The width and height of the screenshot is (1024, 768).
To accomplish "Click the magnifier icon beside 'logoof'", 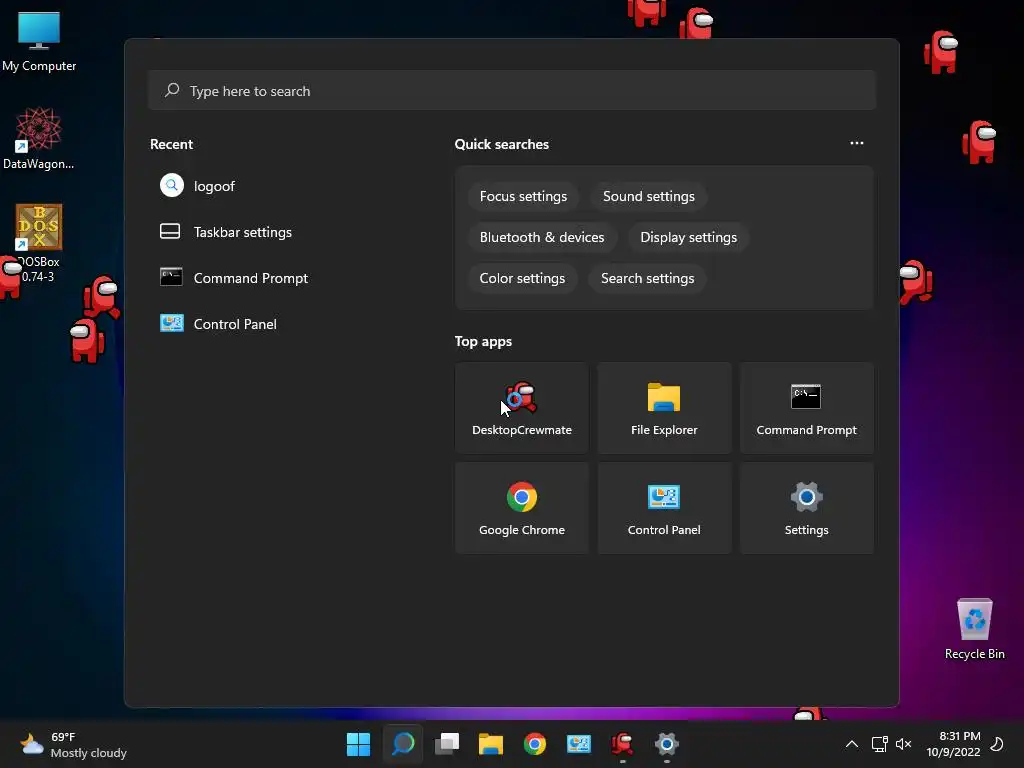I will click(x=172, y=185).
